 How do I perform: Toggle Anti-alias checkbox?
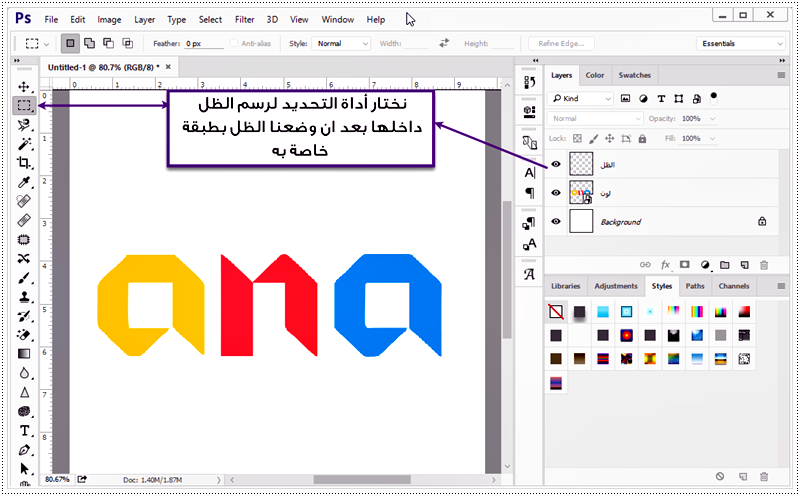point(234,43)
